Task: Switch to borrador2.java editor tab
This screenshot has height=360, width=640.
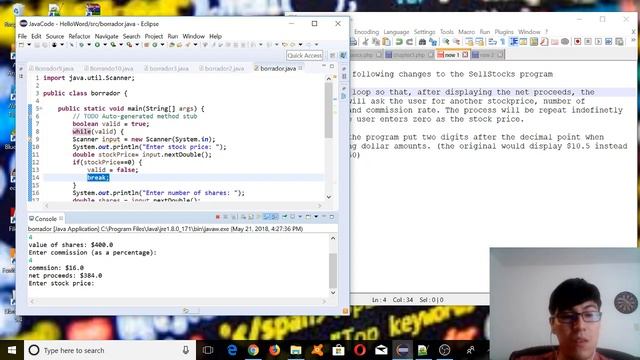Action: [224, 68]
